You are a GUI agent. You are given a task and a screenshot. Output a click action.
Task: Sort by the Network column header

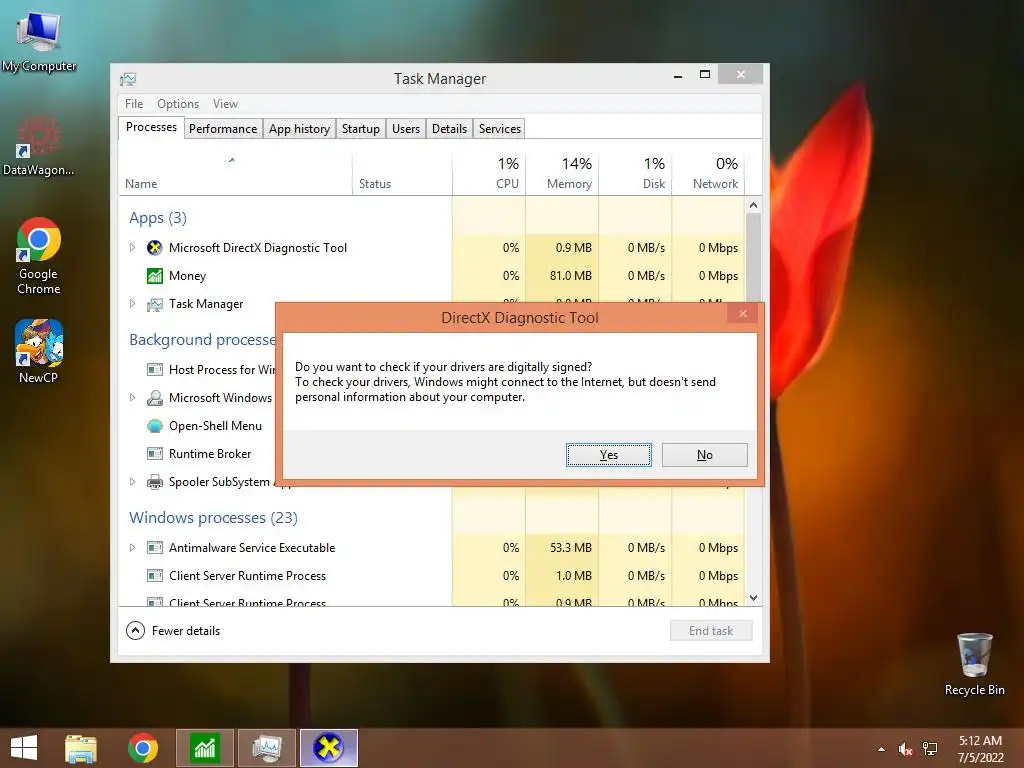(x=709, y=174)
